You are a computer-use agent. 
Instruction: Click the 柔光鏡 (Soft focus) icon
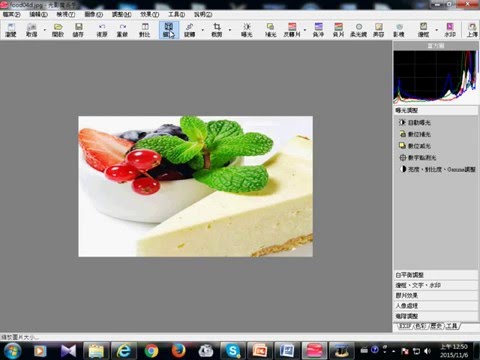(359, 30)
